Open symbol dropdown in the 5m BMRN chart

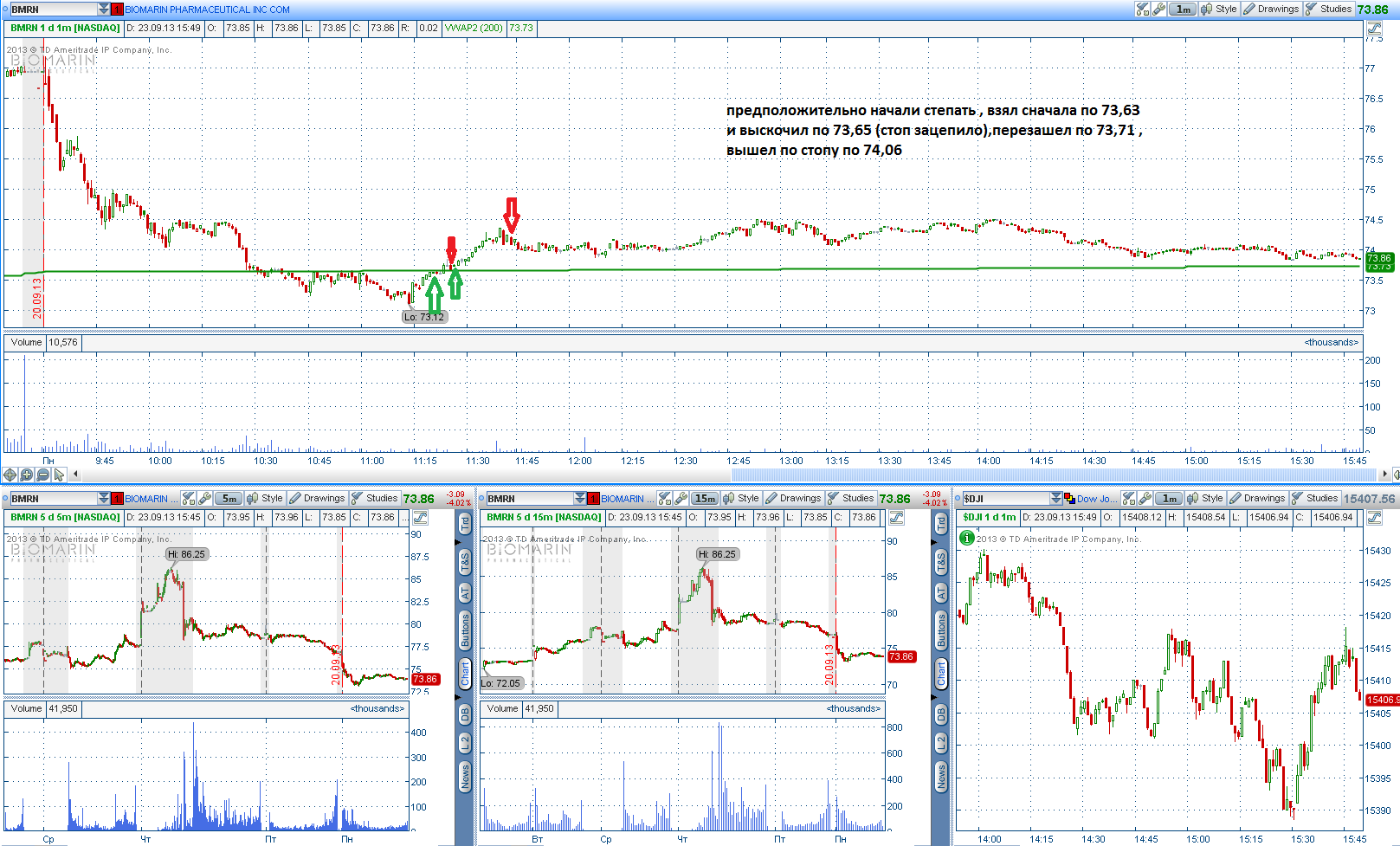coord(104,499)
